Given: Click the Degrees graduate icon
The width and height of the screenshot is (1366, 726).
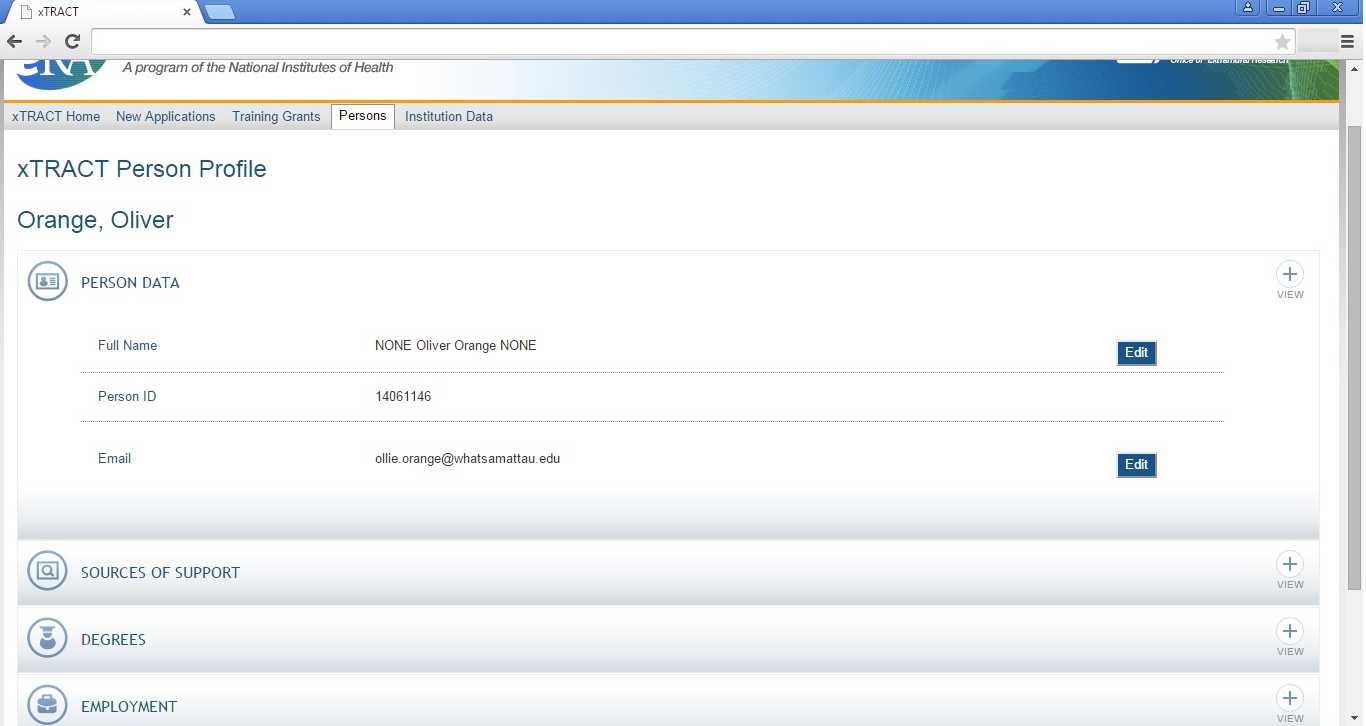Looking at the screenshot, I should click(x=47, y=638).
